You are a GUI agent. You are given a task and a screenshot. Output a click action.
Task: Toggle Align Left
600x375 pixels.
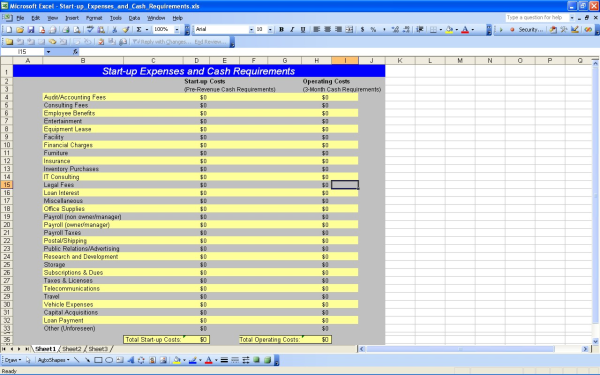coord(316,29)
